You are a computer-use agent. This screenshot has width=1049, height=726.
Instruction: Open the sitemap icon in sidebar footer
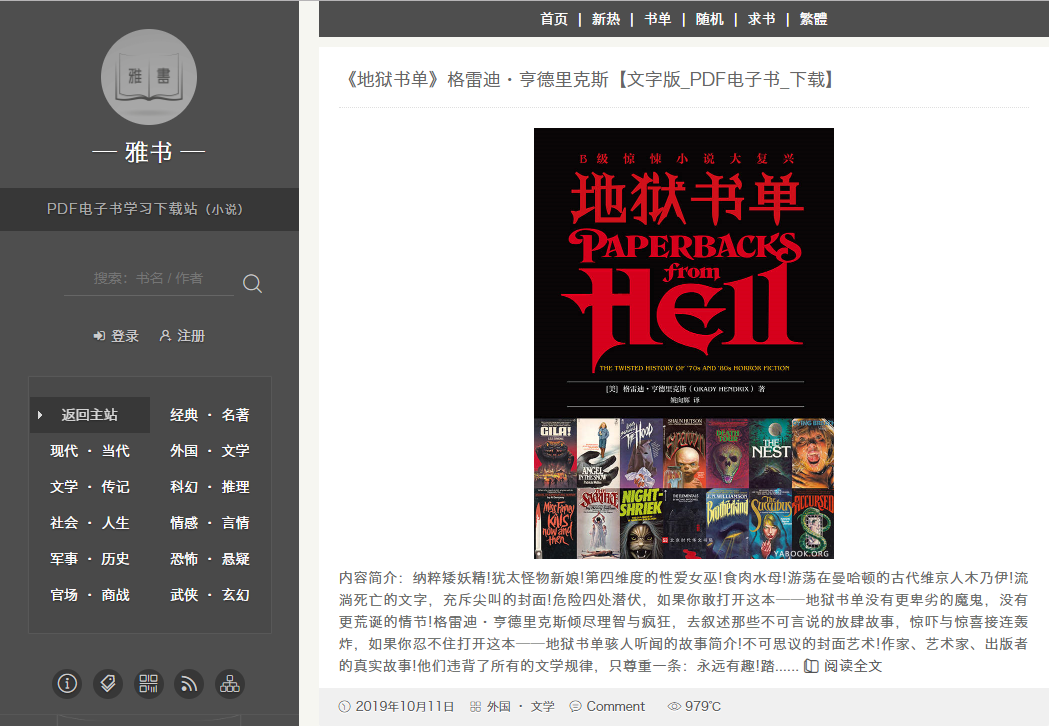(230, 684)
